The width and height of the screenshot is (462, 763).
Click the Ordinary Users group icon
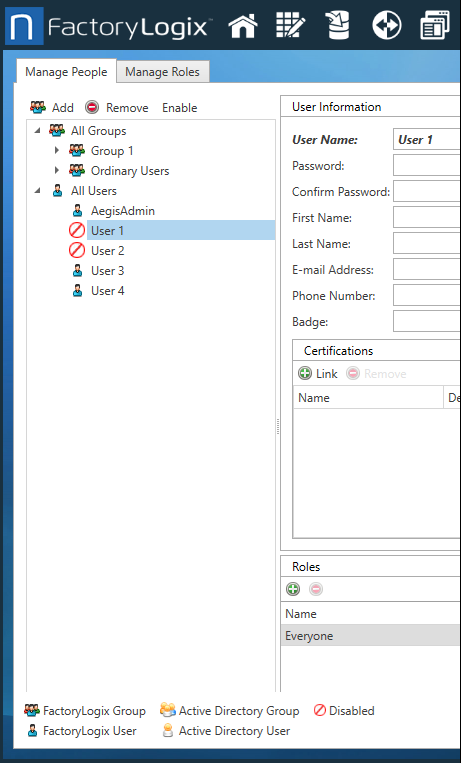tap(77, 170)
